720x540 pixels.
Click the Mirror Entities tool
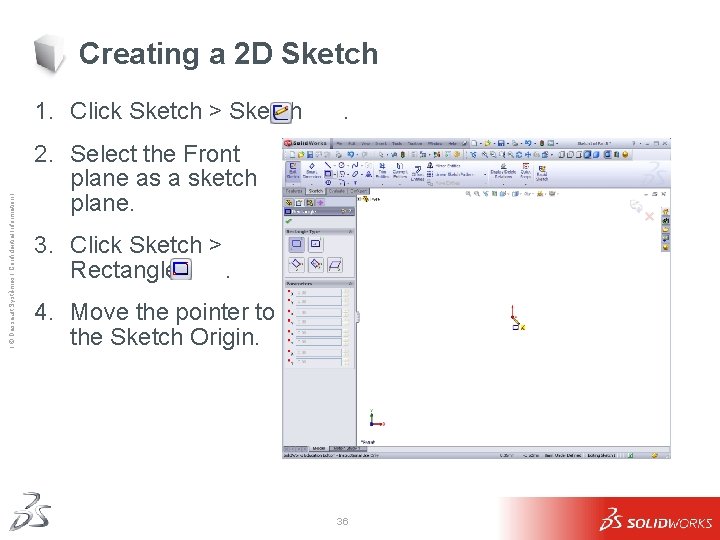click(443, 166)
